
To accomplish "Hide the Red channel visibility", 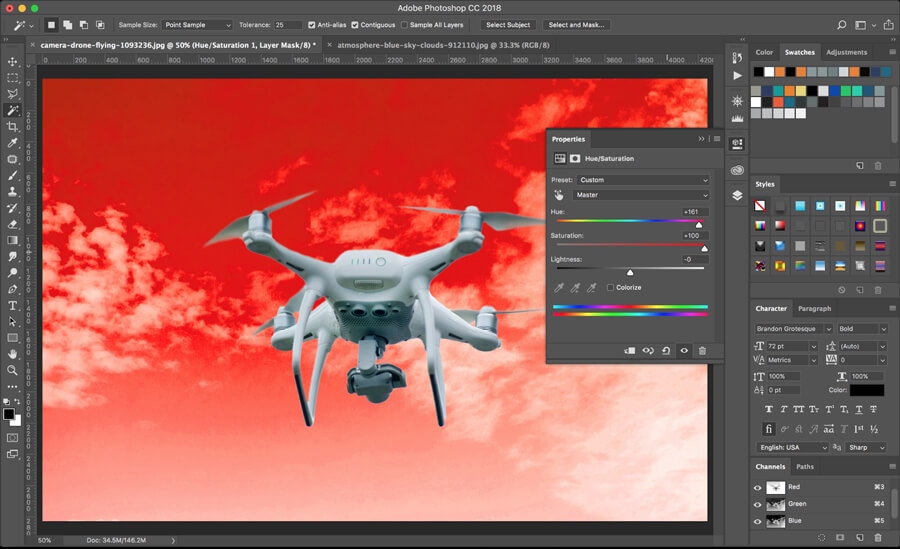I will [757, 488].
